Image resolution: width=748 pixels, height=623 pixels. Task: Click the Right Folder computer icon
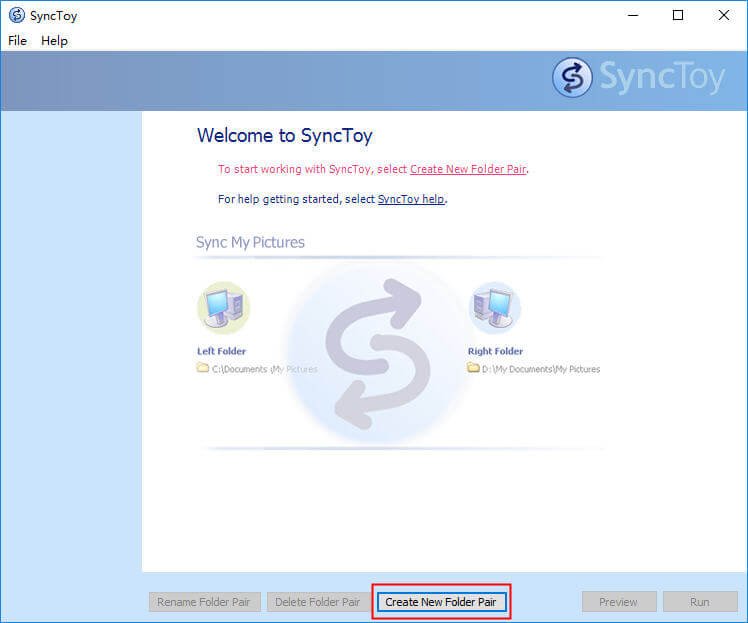coord(495,308)
